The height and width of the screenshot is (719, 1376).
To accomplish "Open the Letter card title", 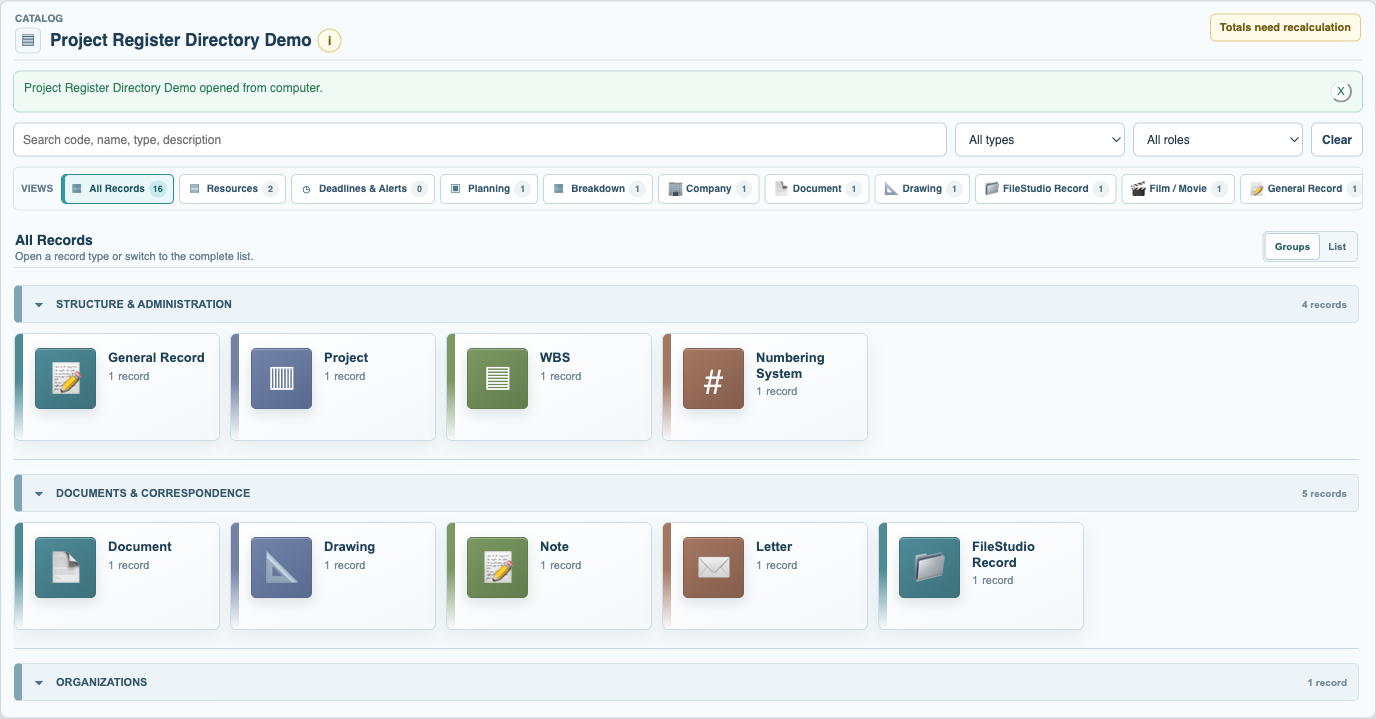I will tap(774, 547).
